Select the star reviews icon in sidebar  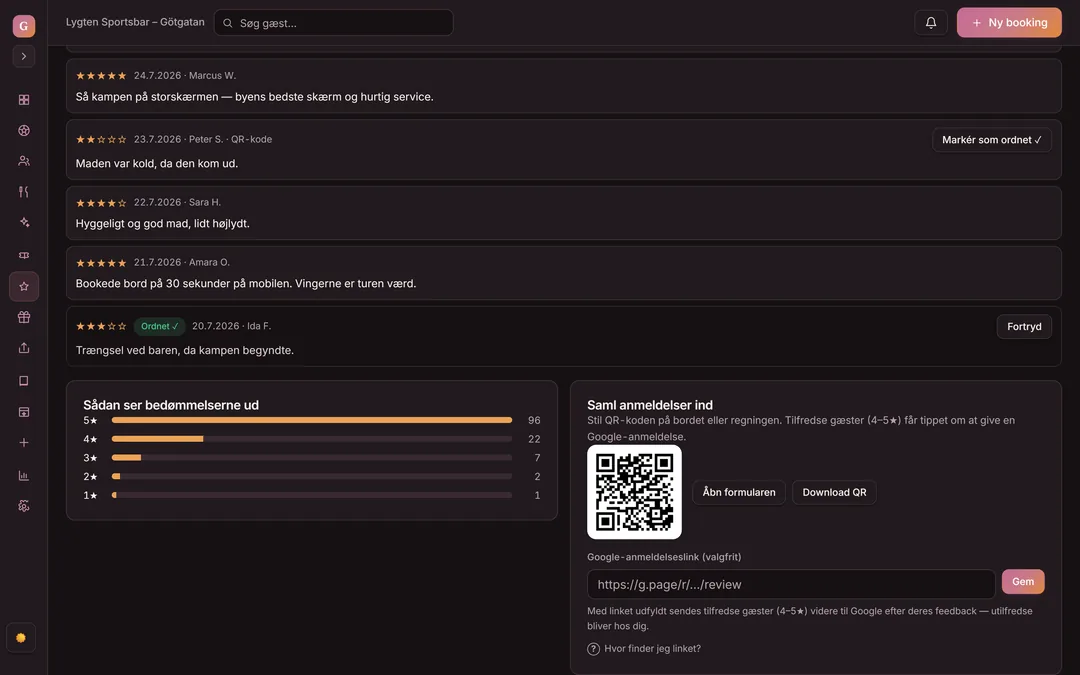[24, 287]
